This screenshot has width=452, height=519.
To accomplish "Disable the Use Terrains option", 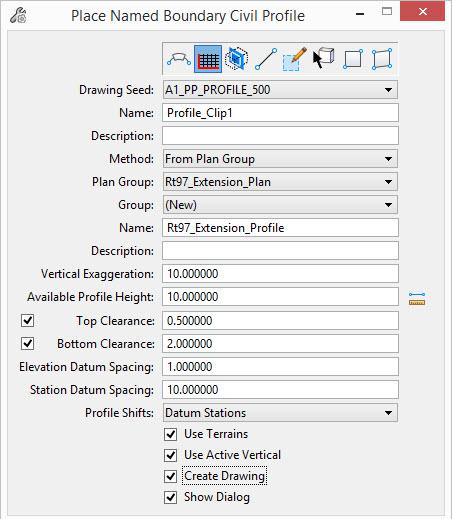I will (171, 434).
